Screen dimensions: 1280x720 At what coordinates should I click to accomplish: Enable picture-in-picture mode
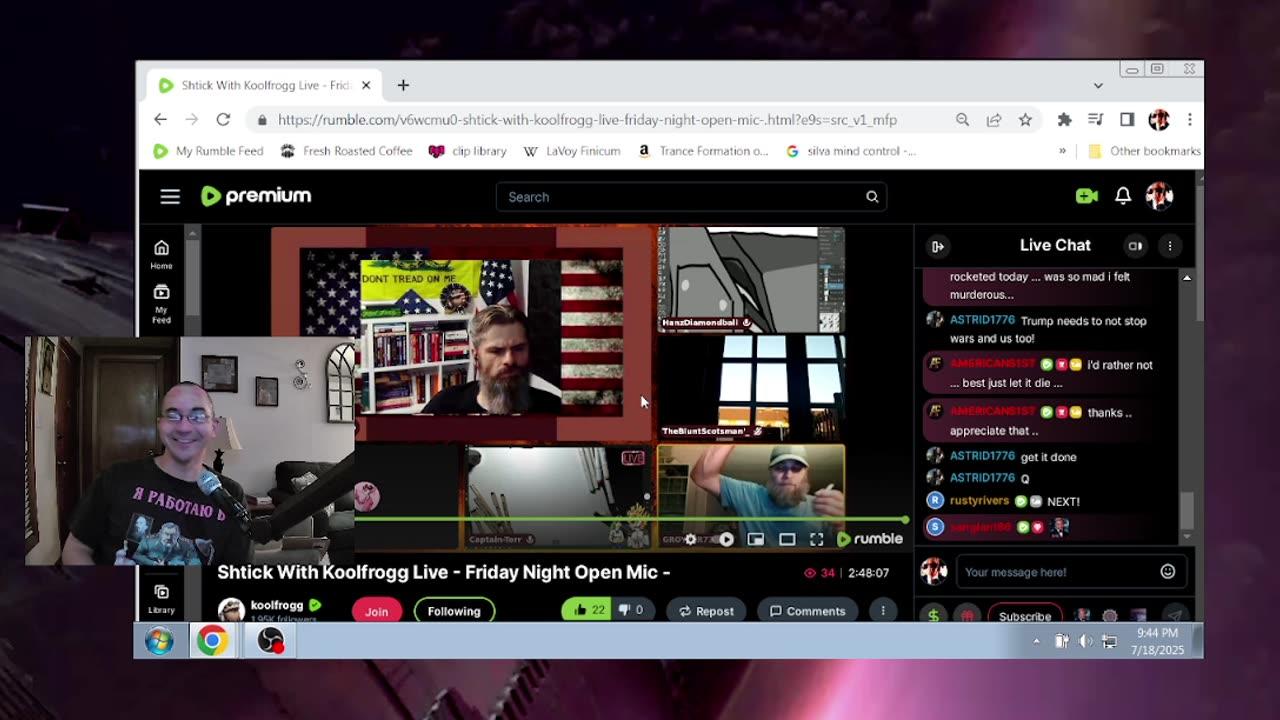click(x=756, y=539)
